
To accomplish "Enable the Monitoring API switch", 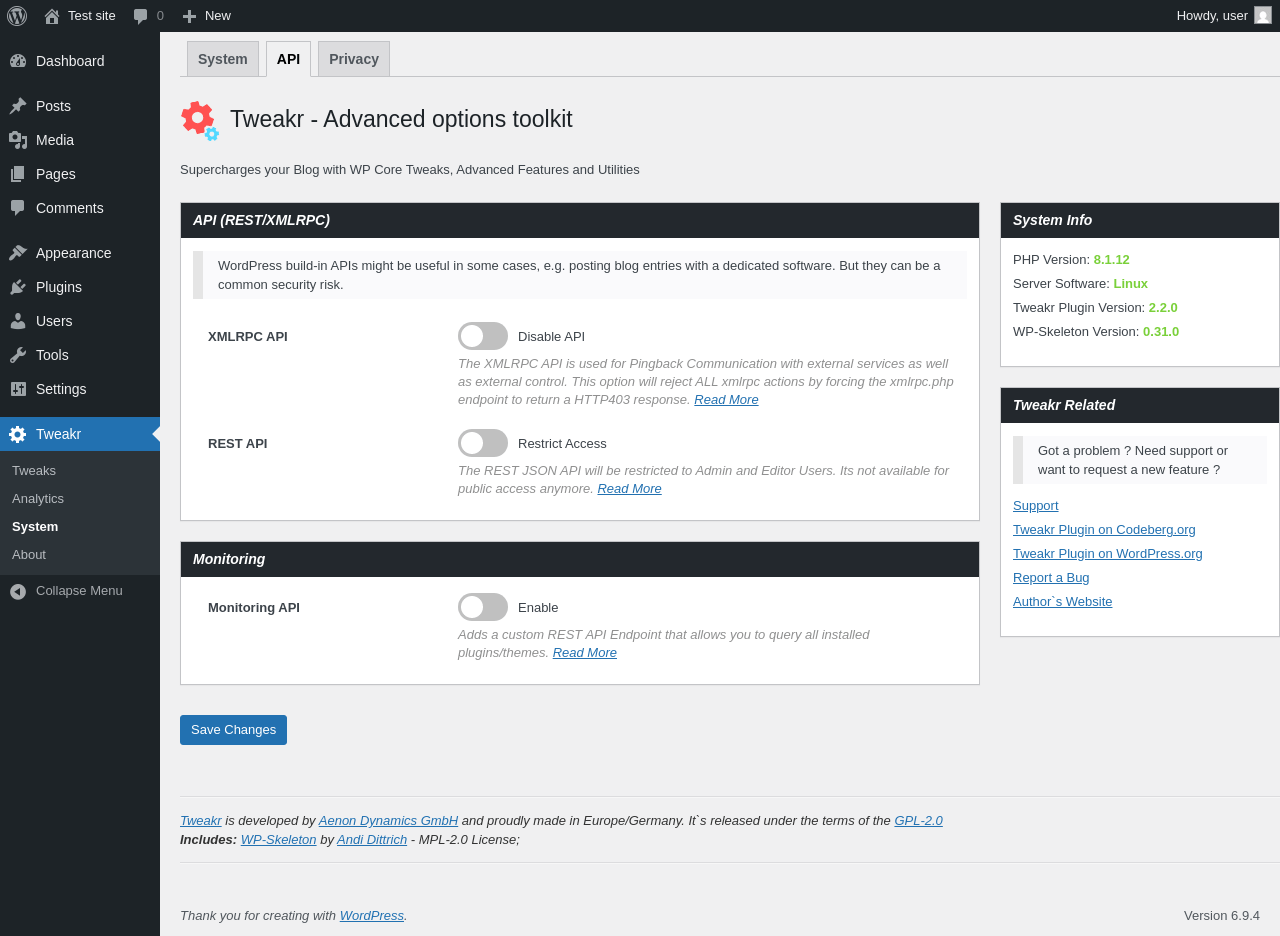I will tap(483, 607).
